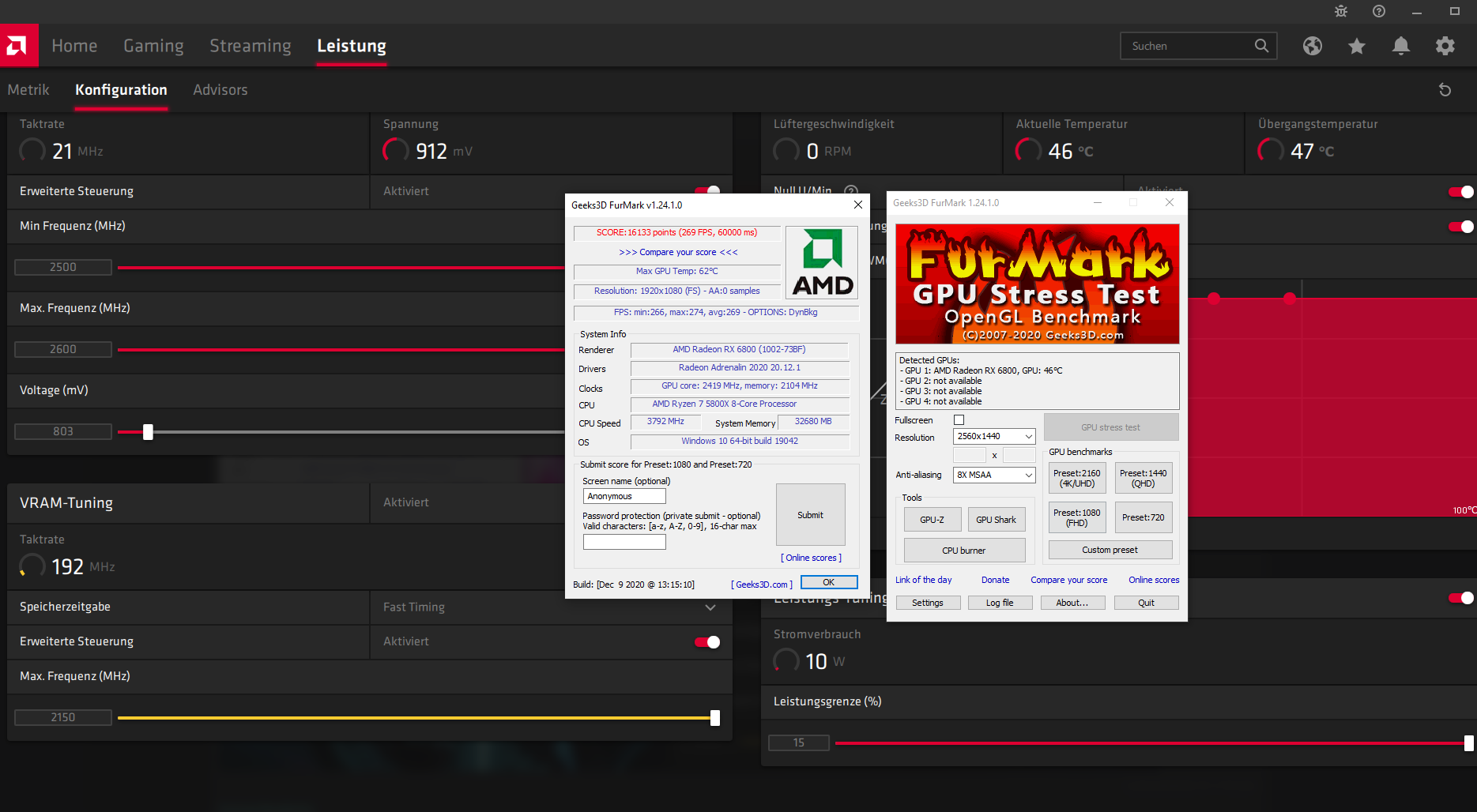Click VRAM Max. Frequenz slider handle

click(x=715, y=718)
